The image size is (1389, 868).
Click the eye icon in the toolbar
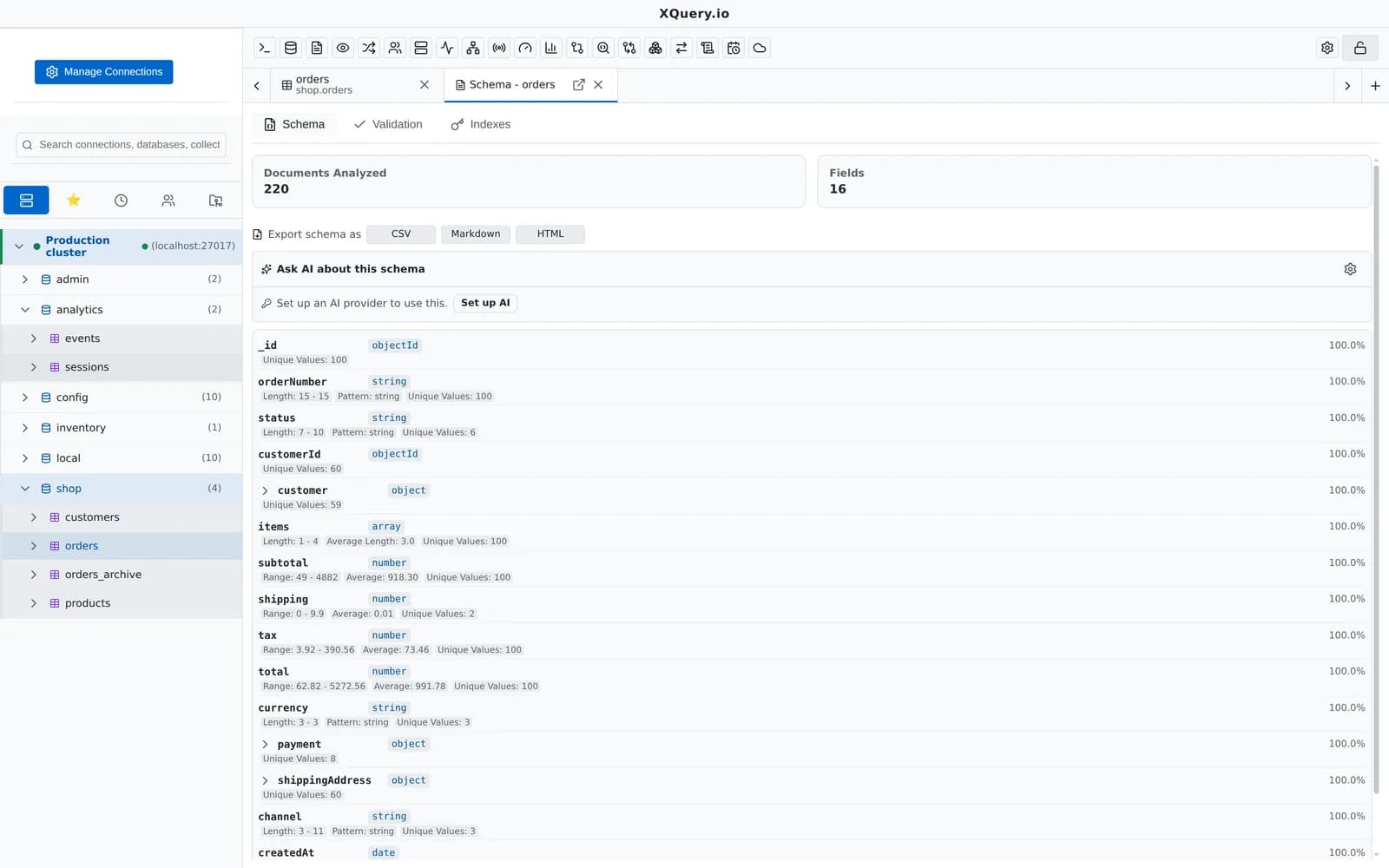point(343,48)
